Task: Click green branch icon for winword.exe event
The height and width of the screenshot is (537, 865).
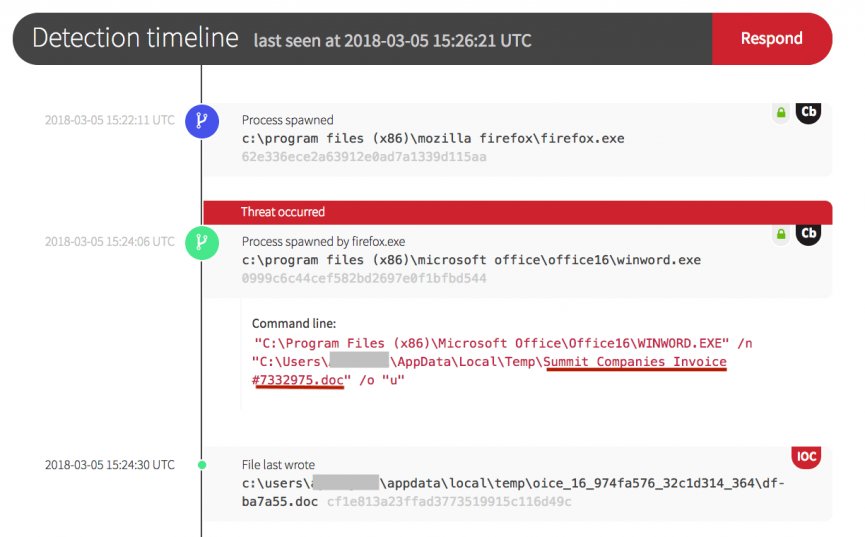Action: pos(202,242)
